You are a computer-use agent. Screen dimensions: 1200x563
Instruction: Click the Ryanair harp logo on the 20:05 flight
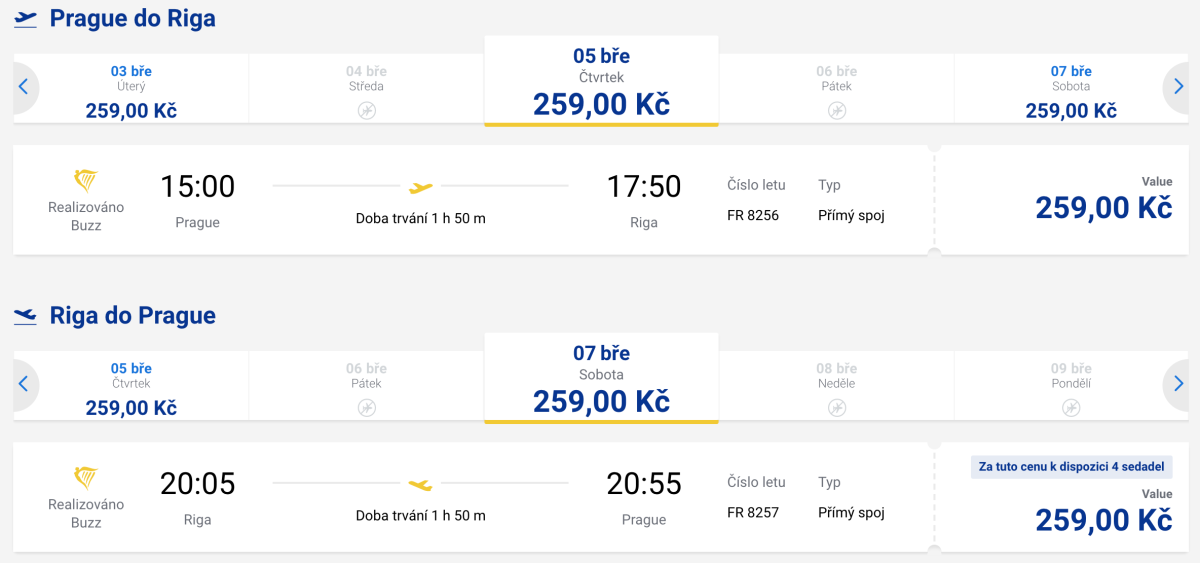point(86,478)
